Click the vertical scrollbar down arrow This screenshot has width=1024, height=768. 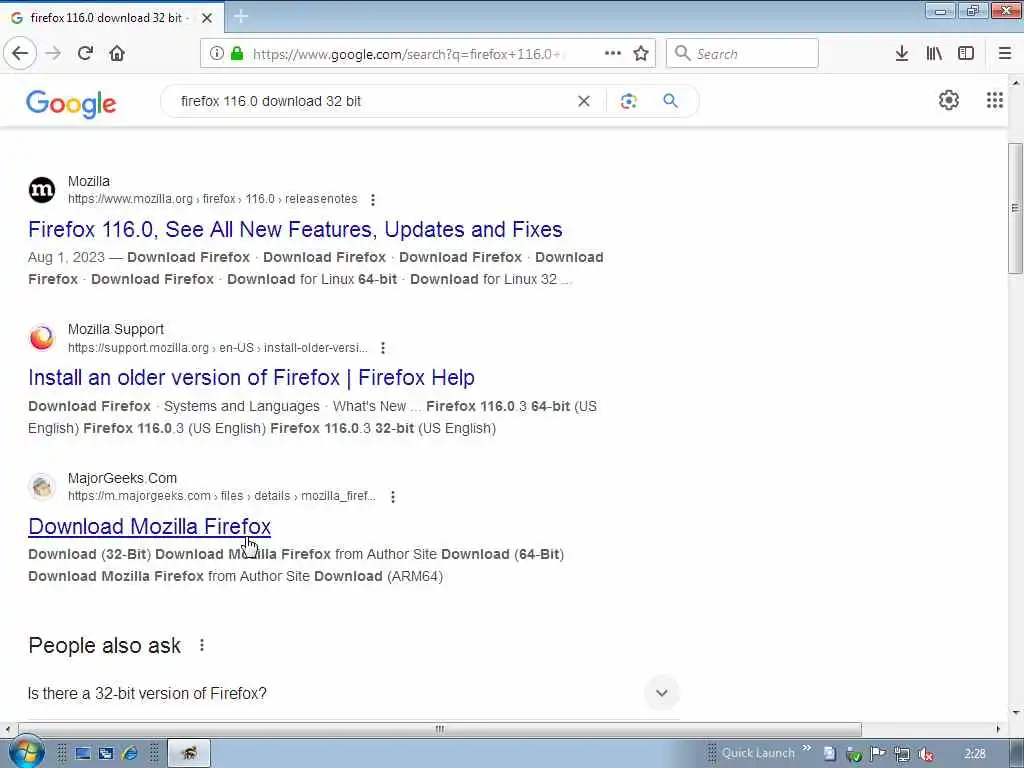tap(1015, 713)
